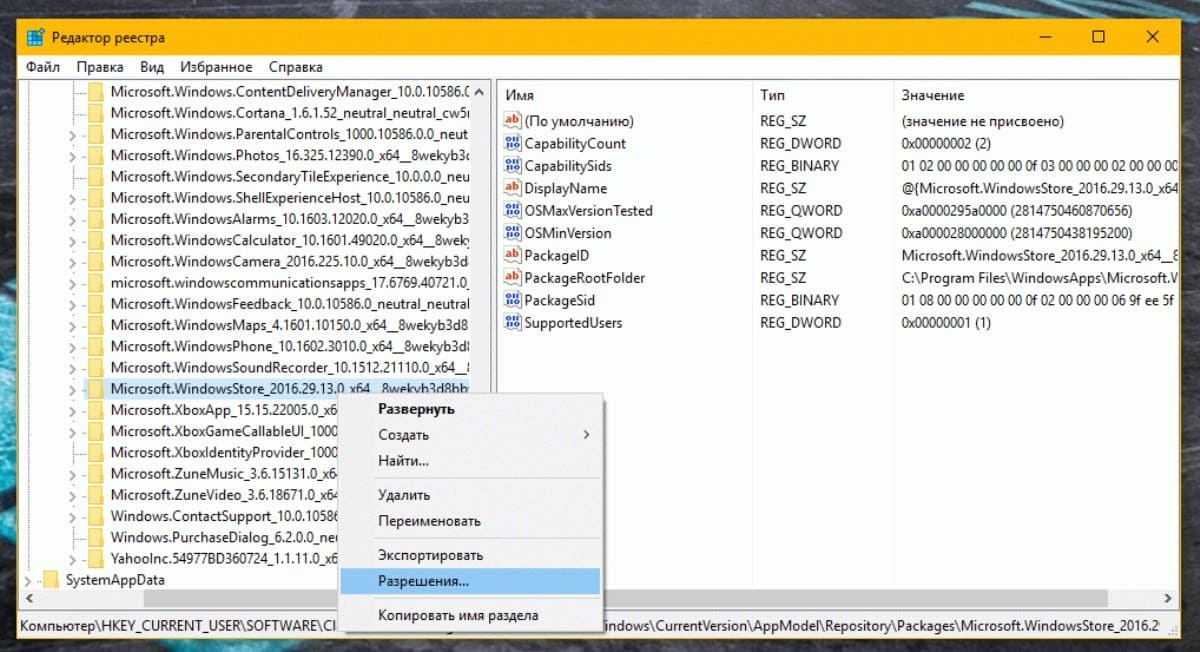
Task: Choose Переименовать in the context menu
Action: coord(470,521)
